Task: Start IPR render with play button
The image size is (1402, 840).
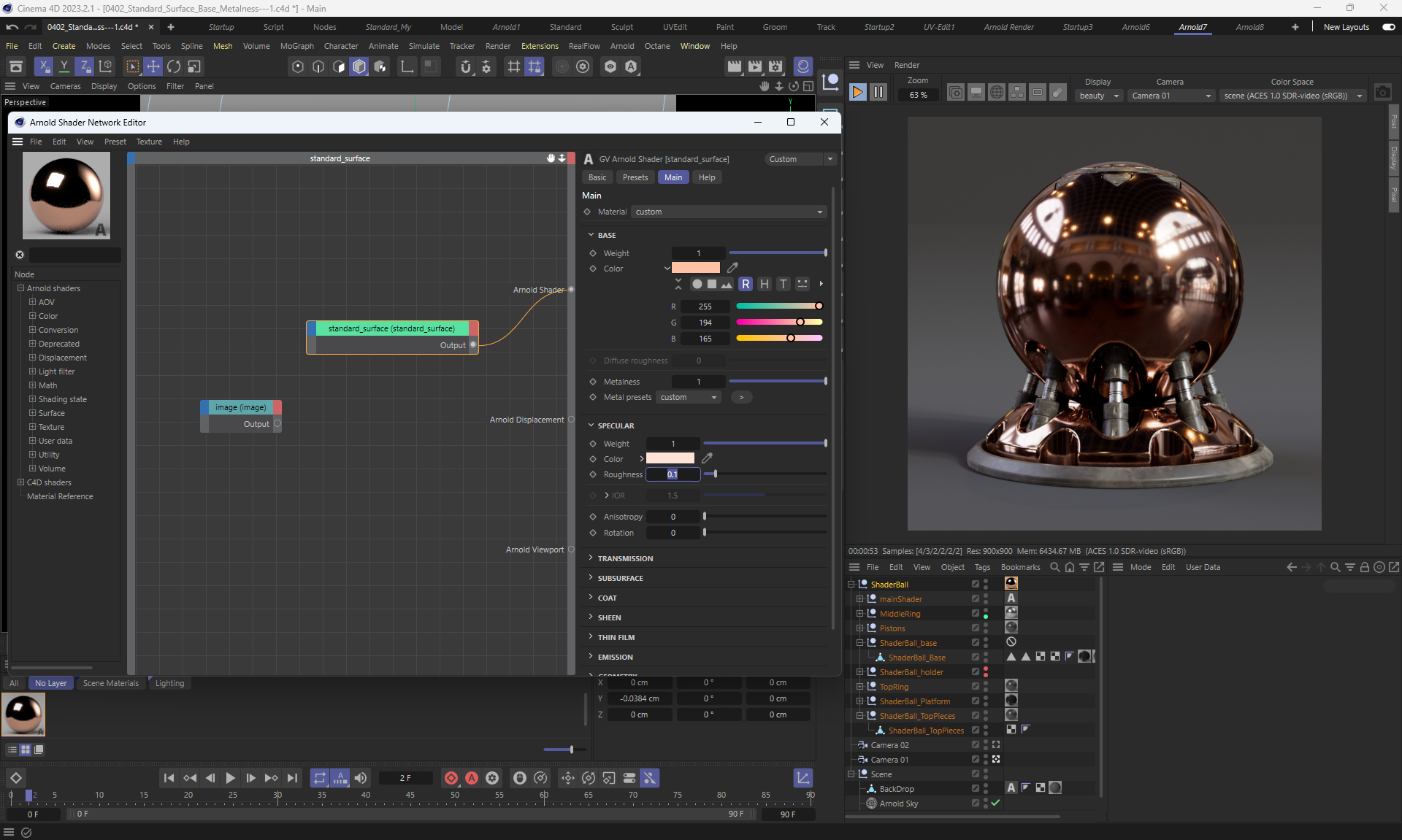Action: click(858, 92)
